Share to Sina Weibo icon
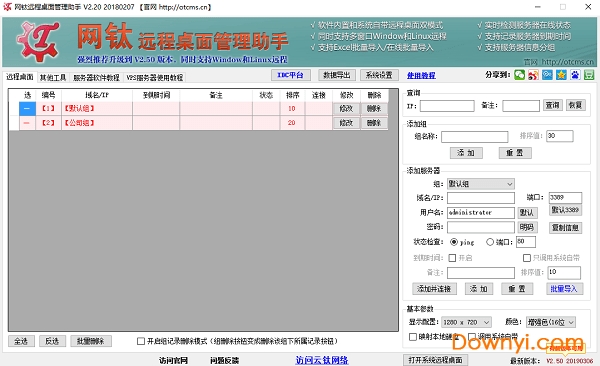This screenshot has width=600, height=366. click(533, 75)
